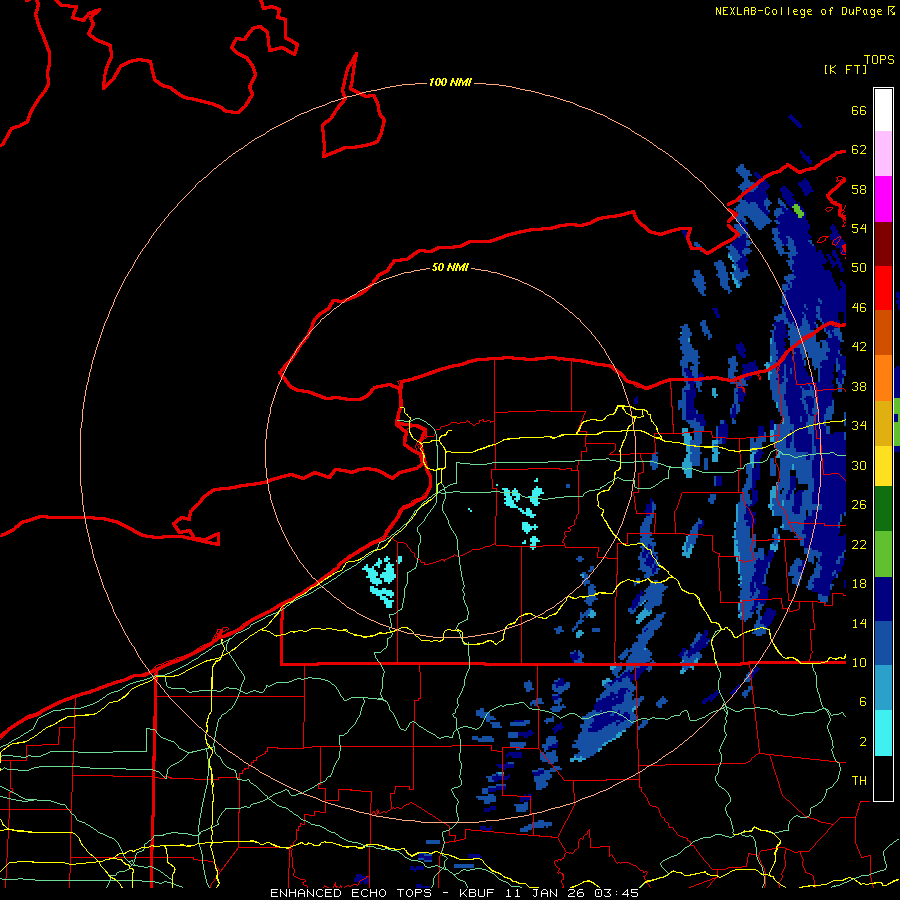Viewport: 900px width, 900px height.
Task: Click the legend value 6
Action: pos(863,702)
